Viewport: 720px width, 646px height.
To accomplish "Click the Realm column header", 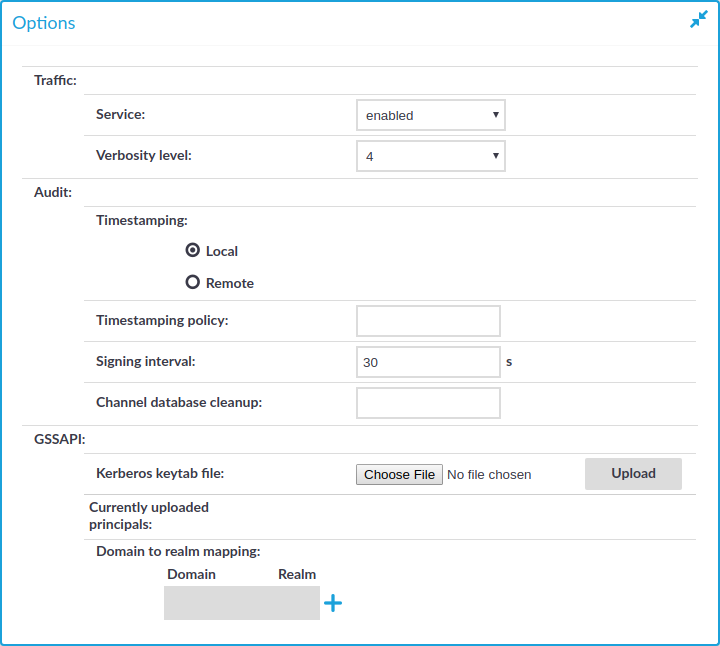I will [297, 574].
